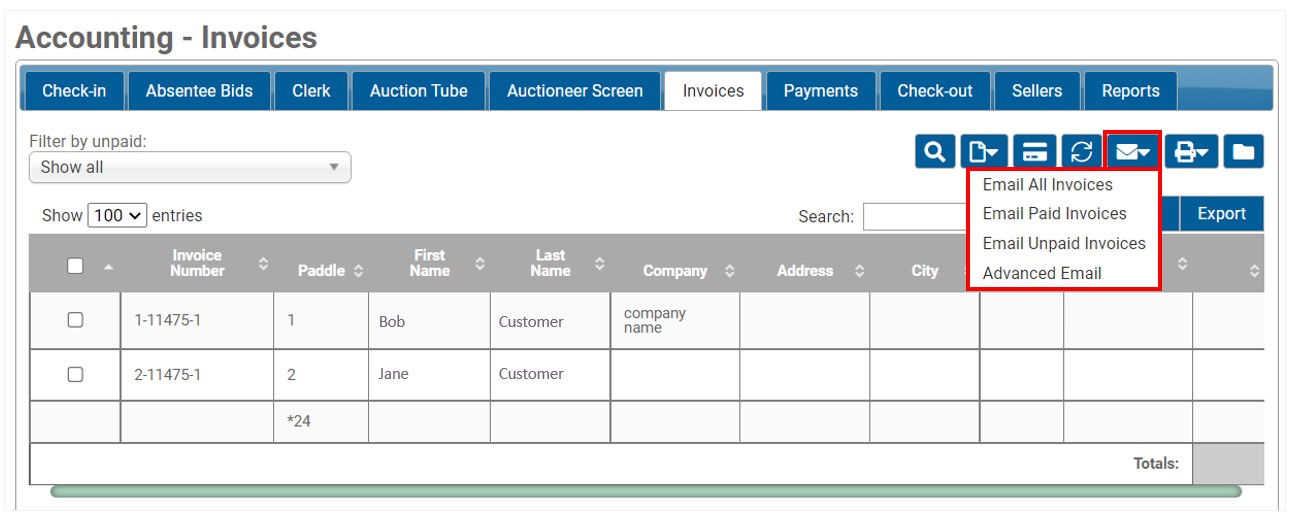Open the Check-out tab
This screenshot has width=1296, height=521.
[x=935, y=91]
